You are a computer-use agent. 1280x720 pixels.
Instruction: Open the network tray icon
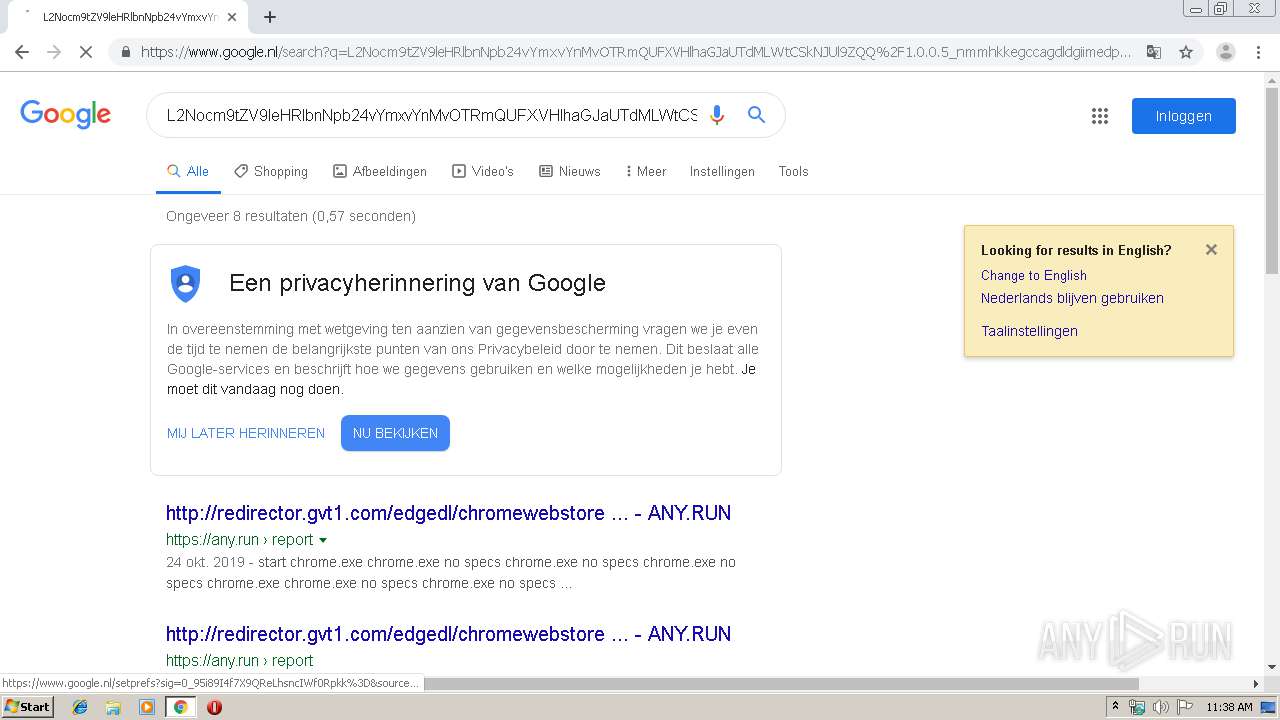click(x=1137, y=707)
